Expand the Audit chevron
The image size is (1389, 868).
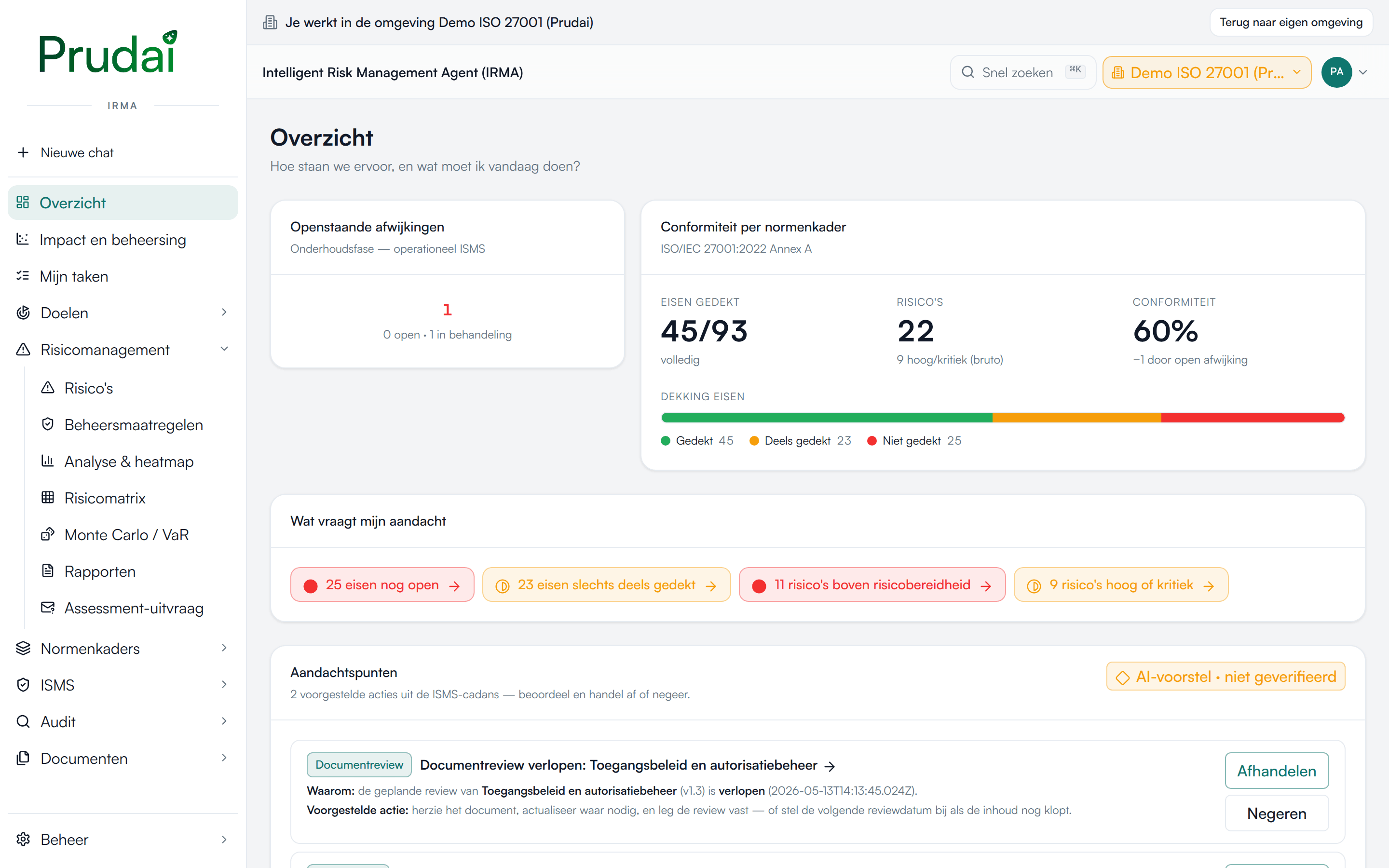coord(224,721)
